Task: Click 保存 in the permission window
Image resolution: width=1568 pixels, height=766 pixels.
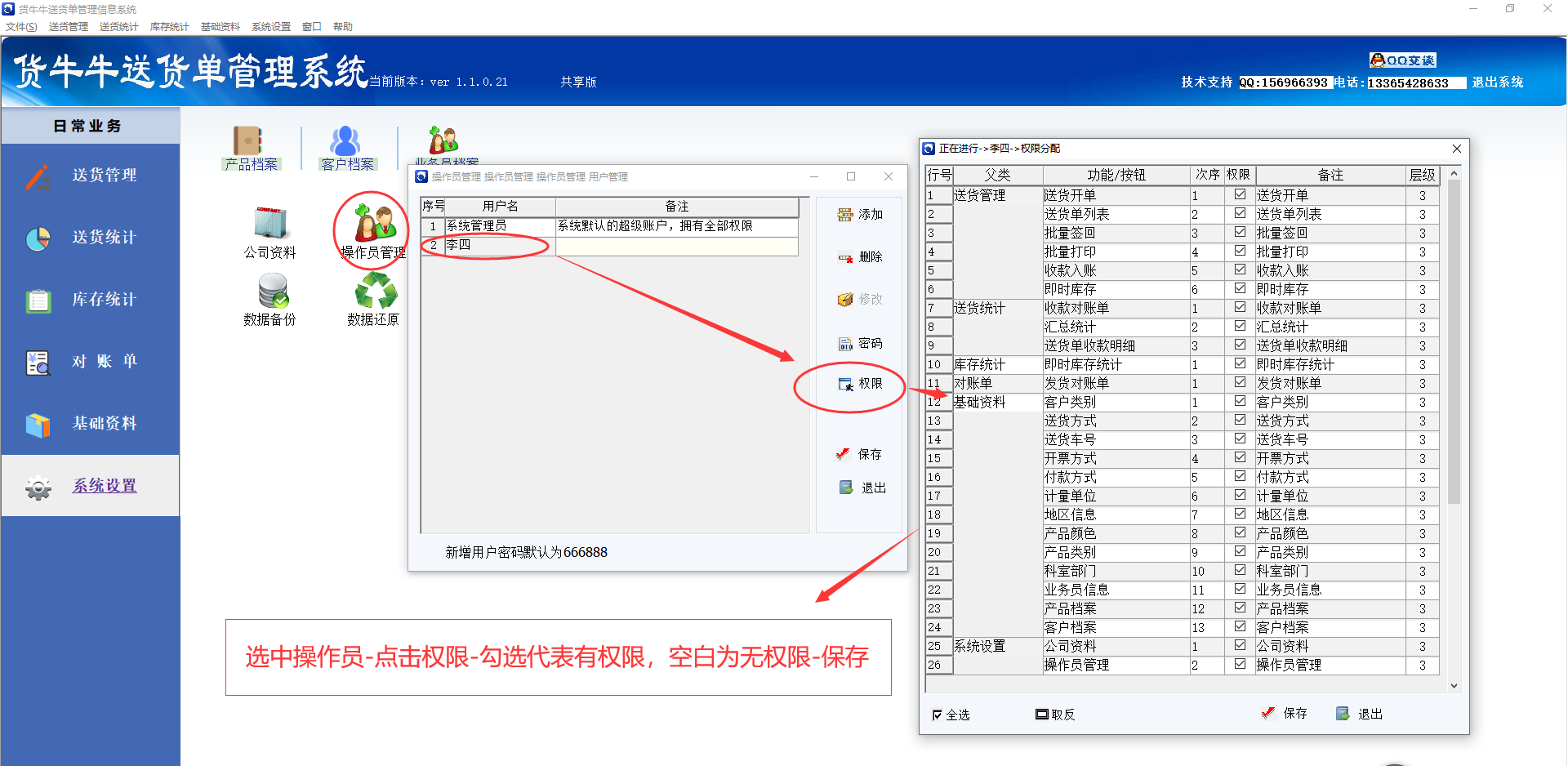Action: (x=1285, y=714)
